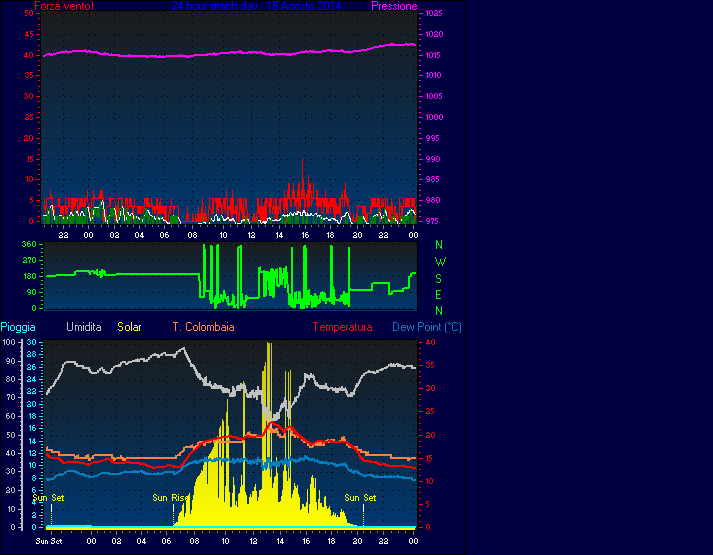713x555 pixels.
Task: Click the 'Sun Set' label at bottom-left time axis
Action: click(x=49, y=541)
